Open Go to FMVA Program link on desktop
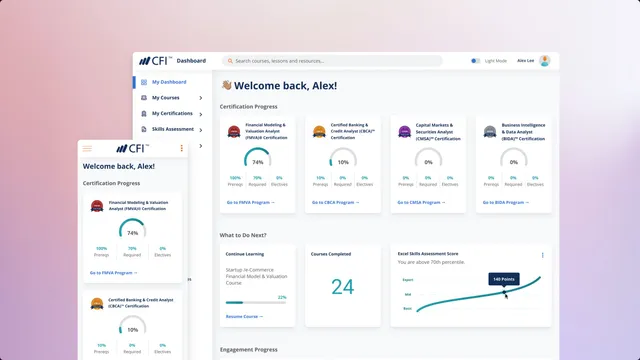The width and height of the screenshot is (640, 360). pyautogui.click(x=251, y=202)
